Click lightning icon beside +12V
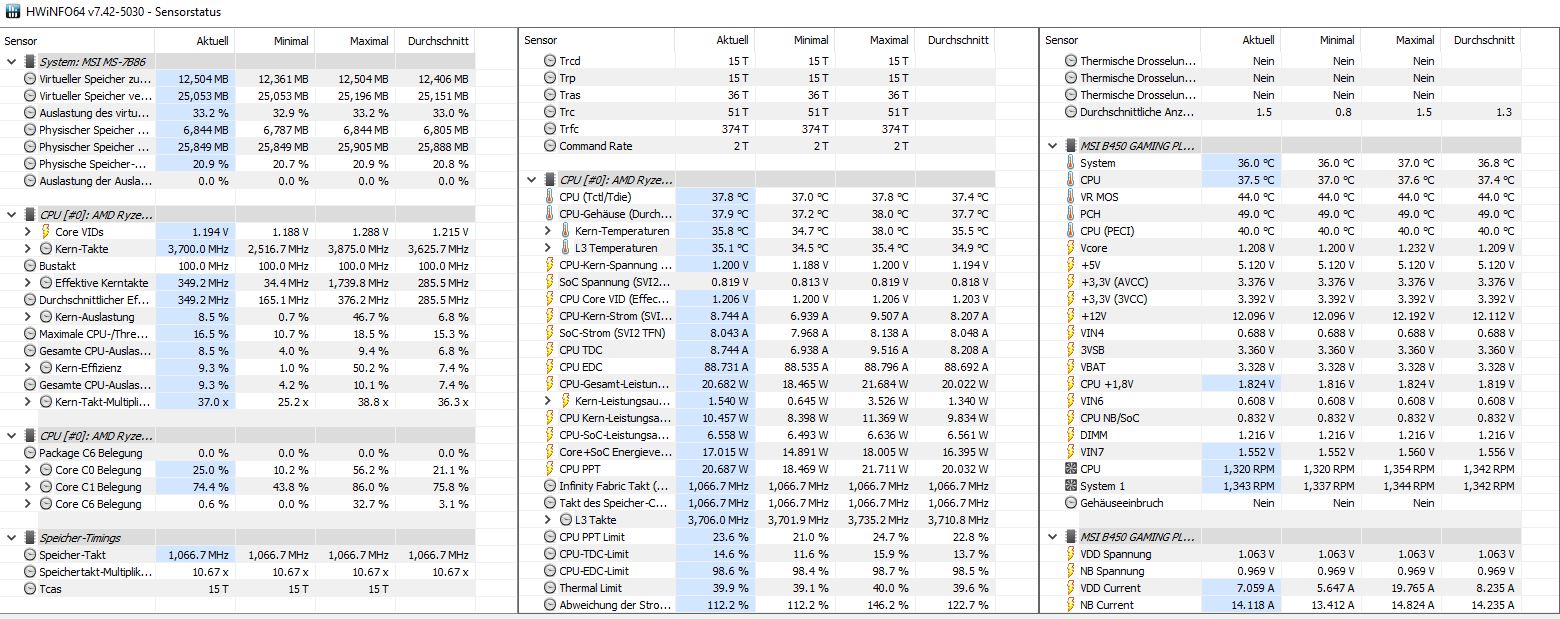Screen dimensions: 1560x619 1070,316
